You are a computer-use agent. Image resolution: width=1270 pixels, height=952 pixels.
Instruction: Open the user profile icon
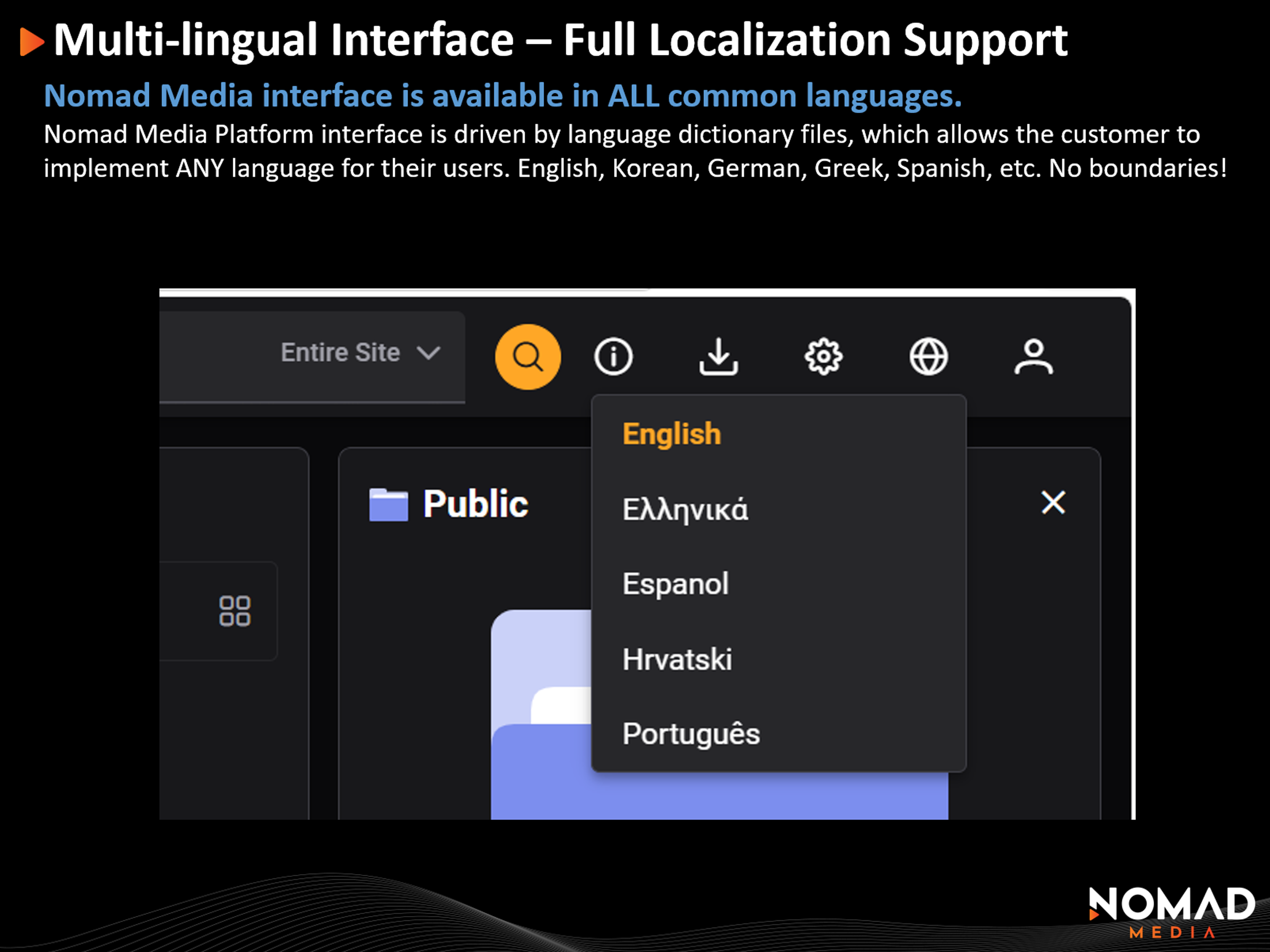click(x=1033, y=357)
